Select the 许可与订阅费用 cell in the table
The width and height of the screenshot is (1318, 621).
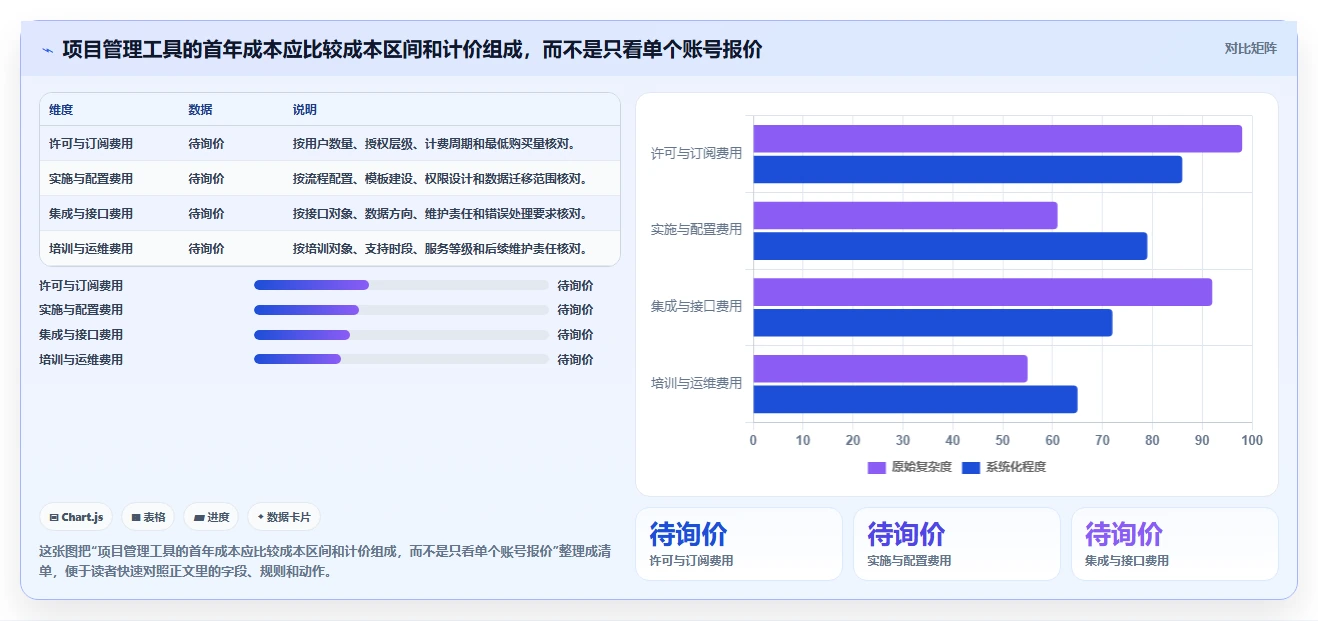[91, 144]
